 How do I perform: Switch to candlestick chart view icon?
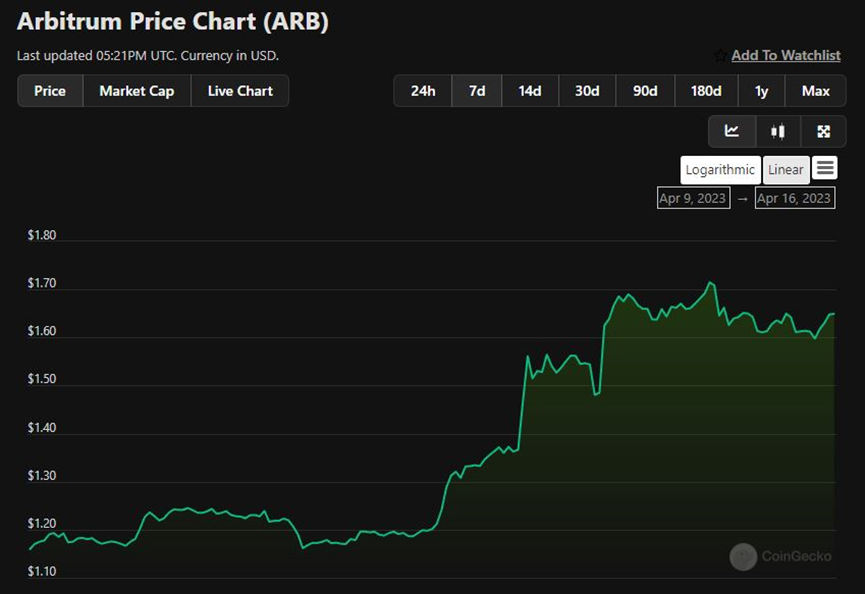(x=778, y=131)
